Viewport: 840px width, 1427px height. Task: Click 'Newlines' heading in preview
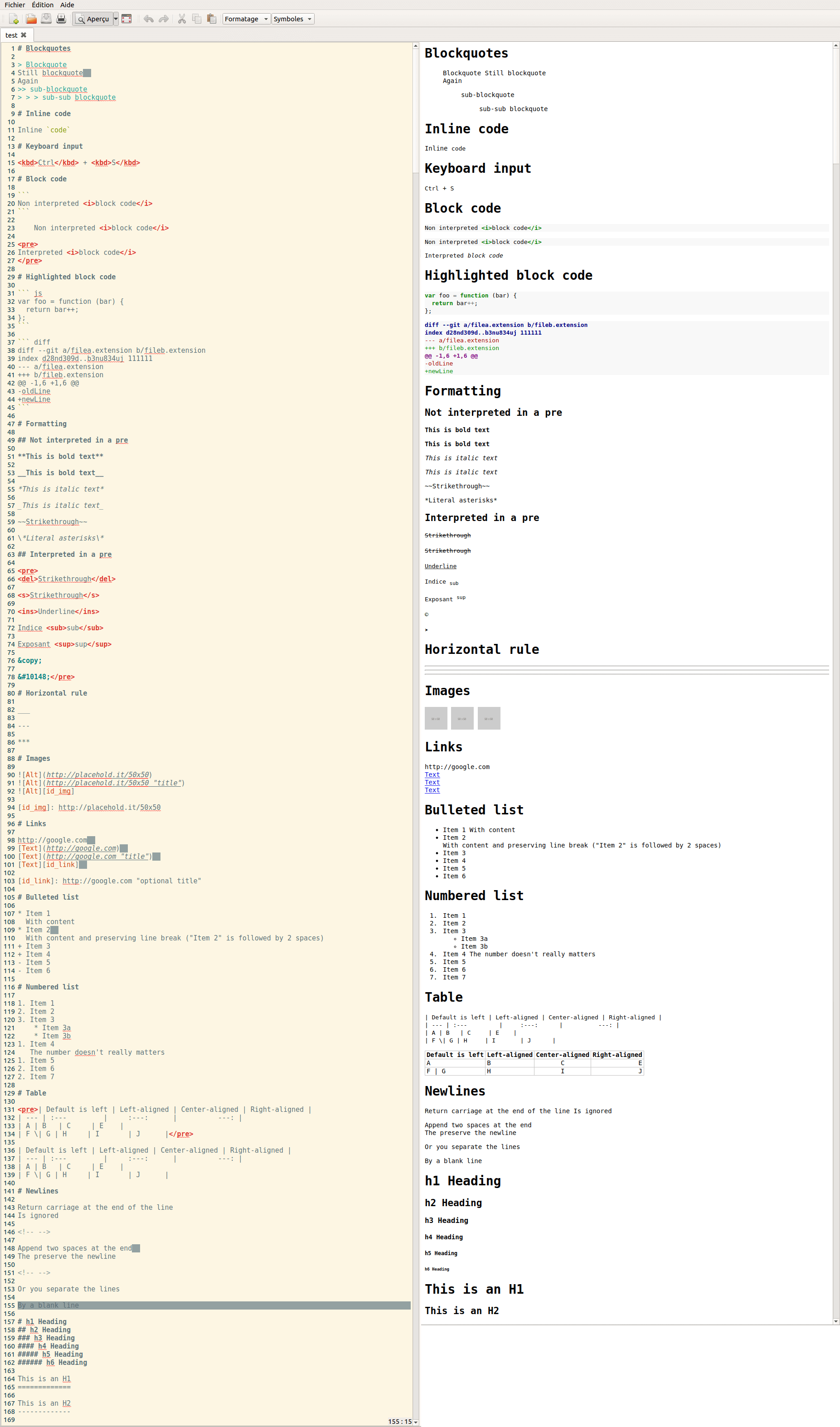(455, 1091)
